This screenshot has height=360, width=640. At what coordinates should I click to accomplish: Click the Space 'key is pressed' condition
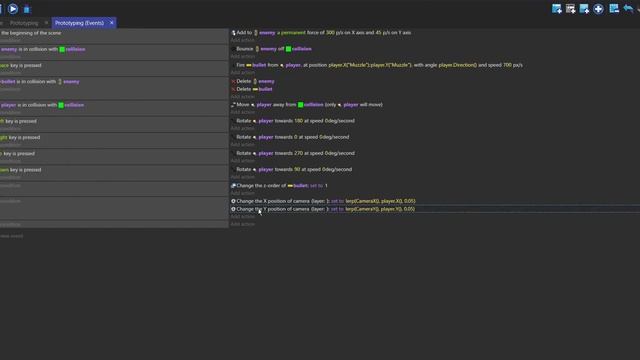click(20, 65)
